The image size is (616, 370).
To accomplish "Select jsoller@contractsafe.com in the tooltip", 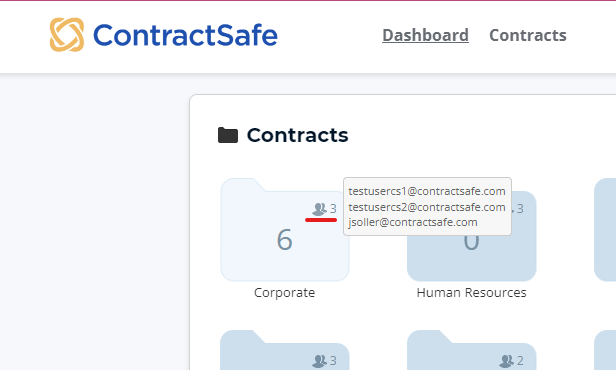I will [x=412, y=222].
